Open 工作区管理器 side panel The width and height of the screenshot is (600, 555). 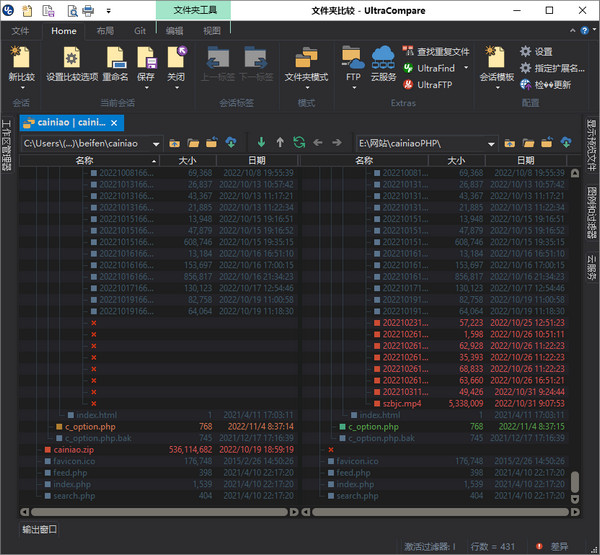7,145
